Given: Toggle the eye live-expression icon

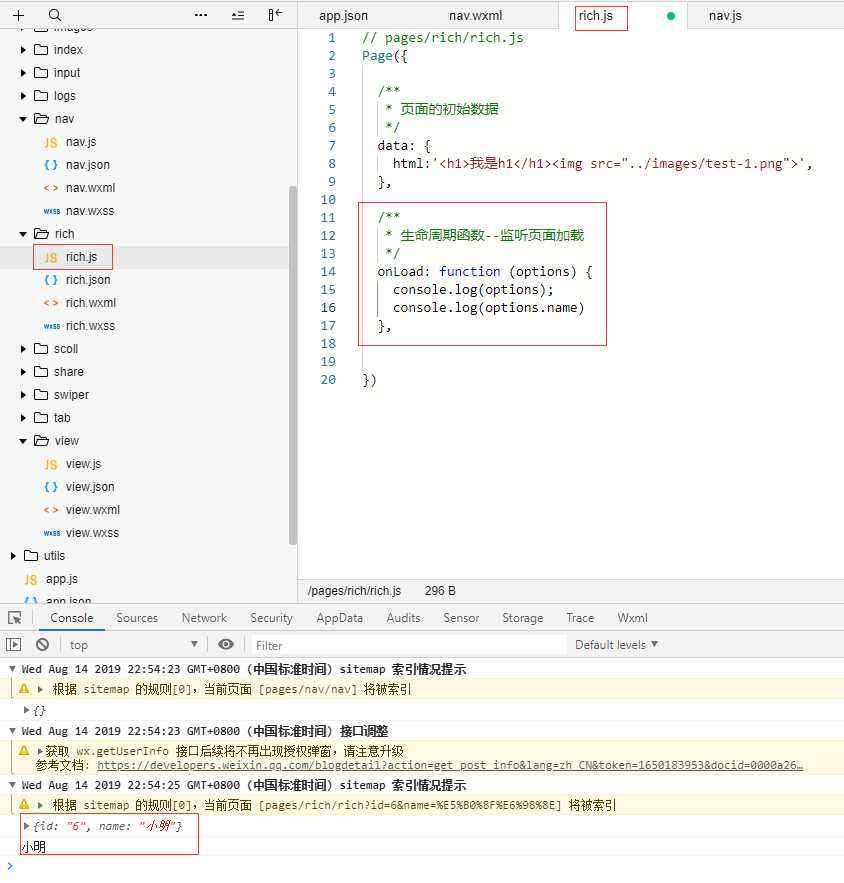Looking at the screenshot, I should click(226, 644).
